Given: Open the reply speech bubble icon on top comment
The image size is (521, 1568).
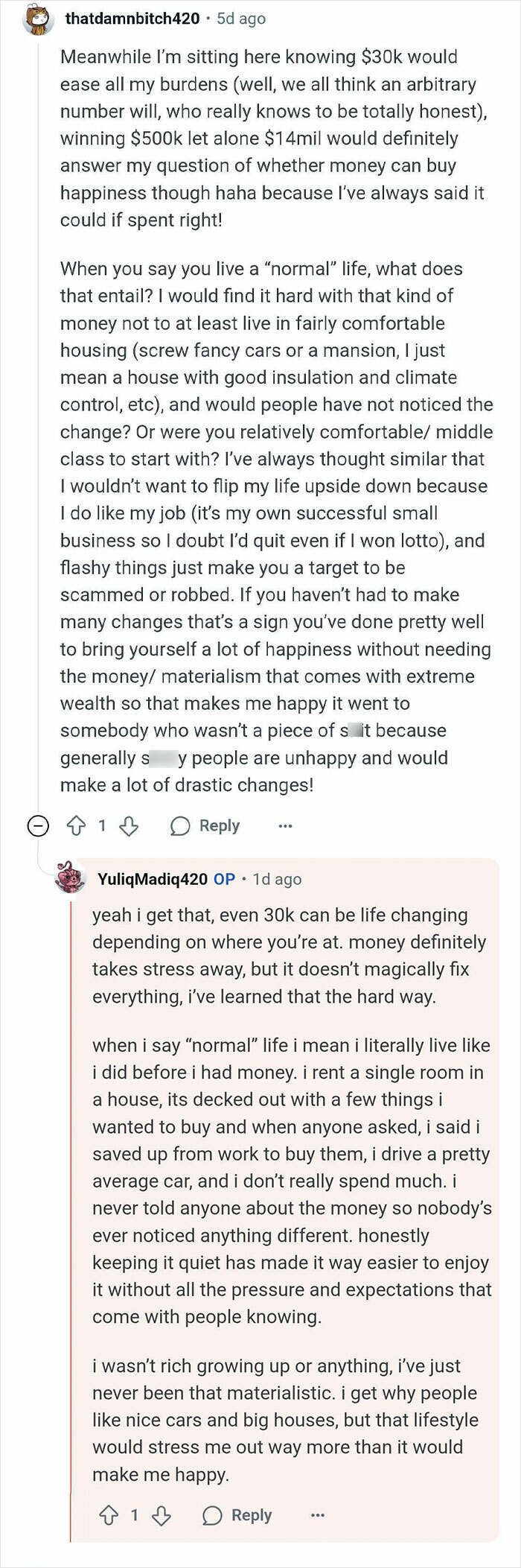Looking at the screenshot, I should coord(179,825).
